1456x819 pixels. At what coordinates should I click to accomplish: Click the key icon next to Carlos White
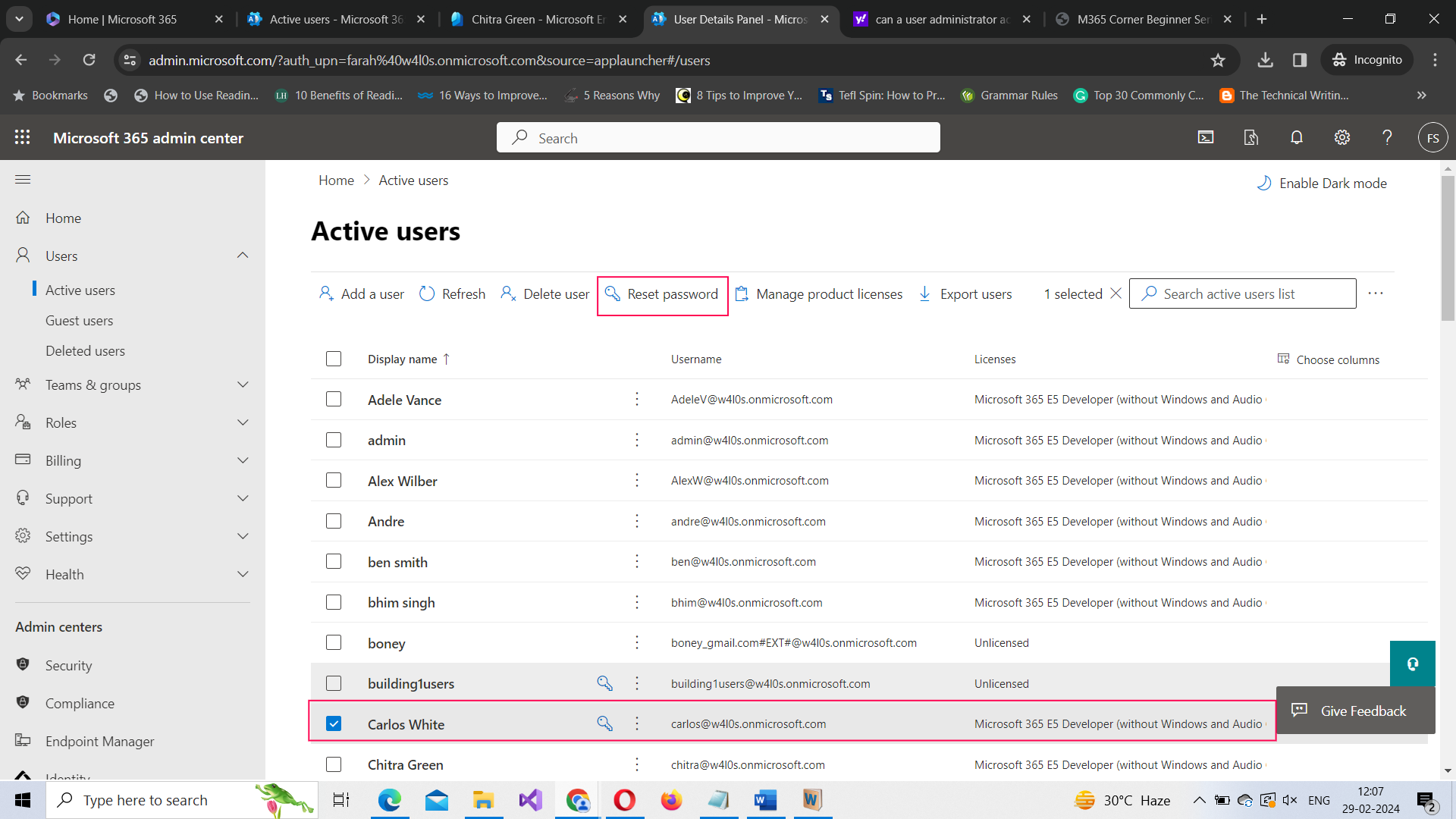604,723
